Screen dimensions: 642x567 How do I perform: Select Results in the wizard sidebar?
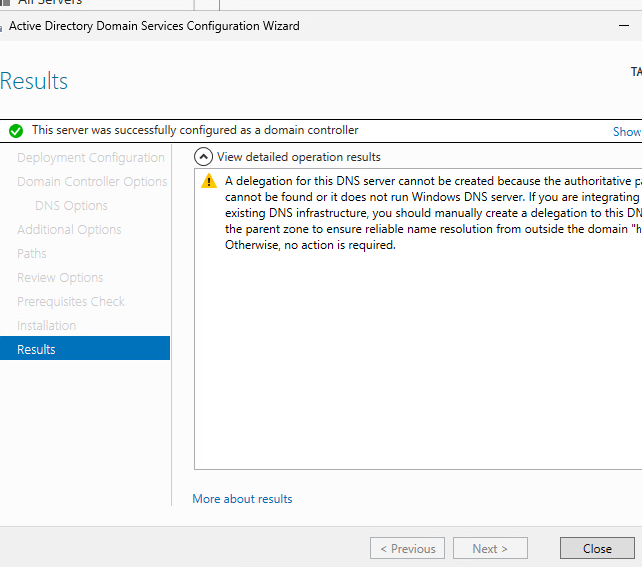(x=85, y=349)
